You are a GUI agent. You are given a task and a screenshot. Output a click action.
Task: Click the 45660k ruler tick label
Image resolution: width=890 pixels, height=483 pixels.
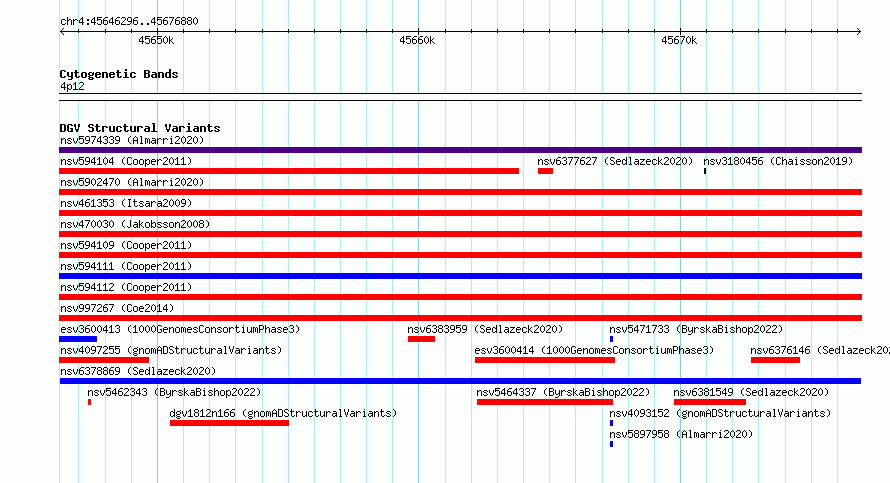[x=417, y=40]
